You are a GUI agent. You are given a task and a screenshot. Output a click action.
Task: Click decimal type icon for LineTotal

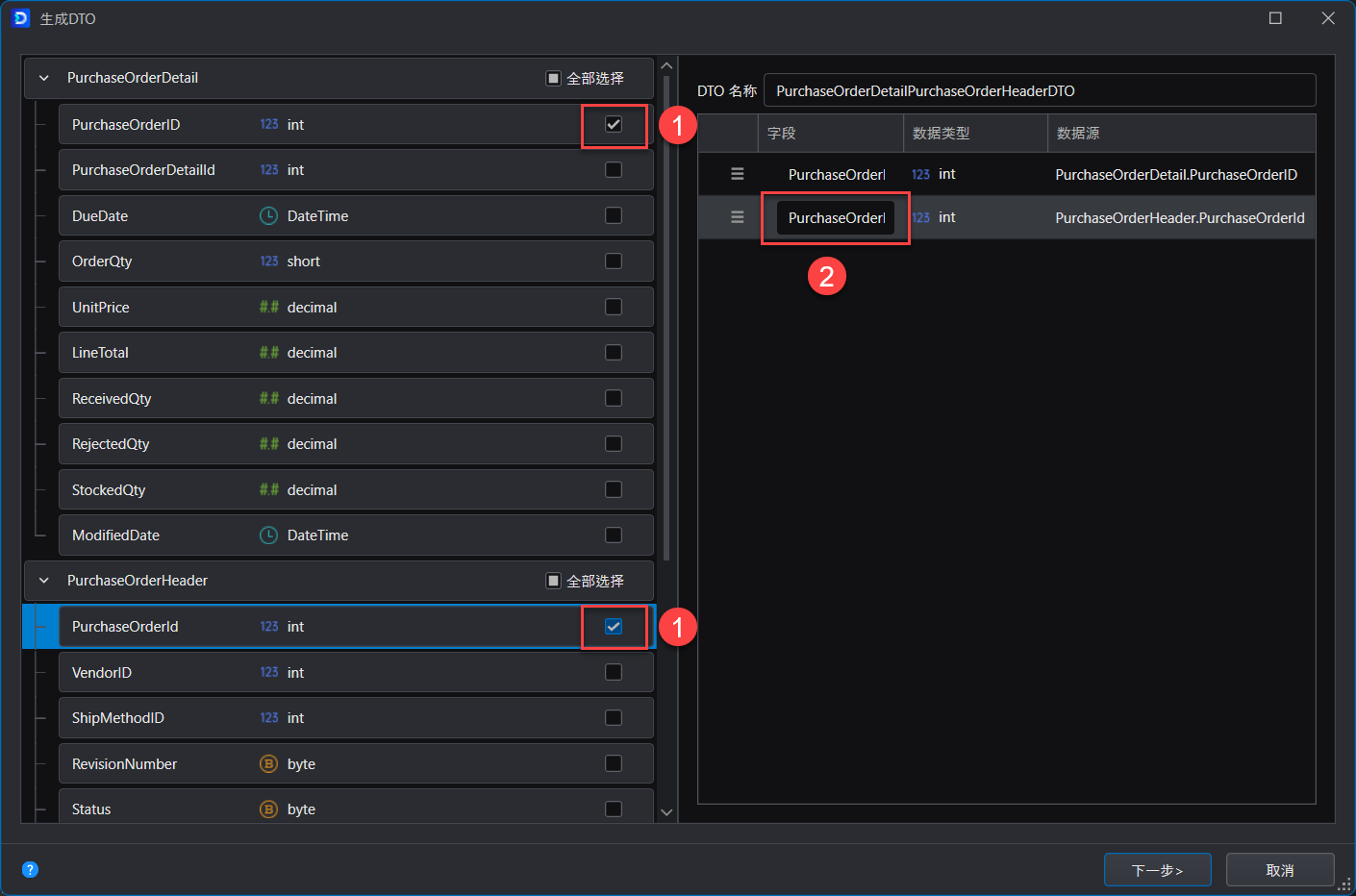[269, 353]
